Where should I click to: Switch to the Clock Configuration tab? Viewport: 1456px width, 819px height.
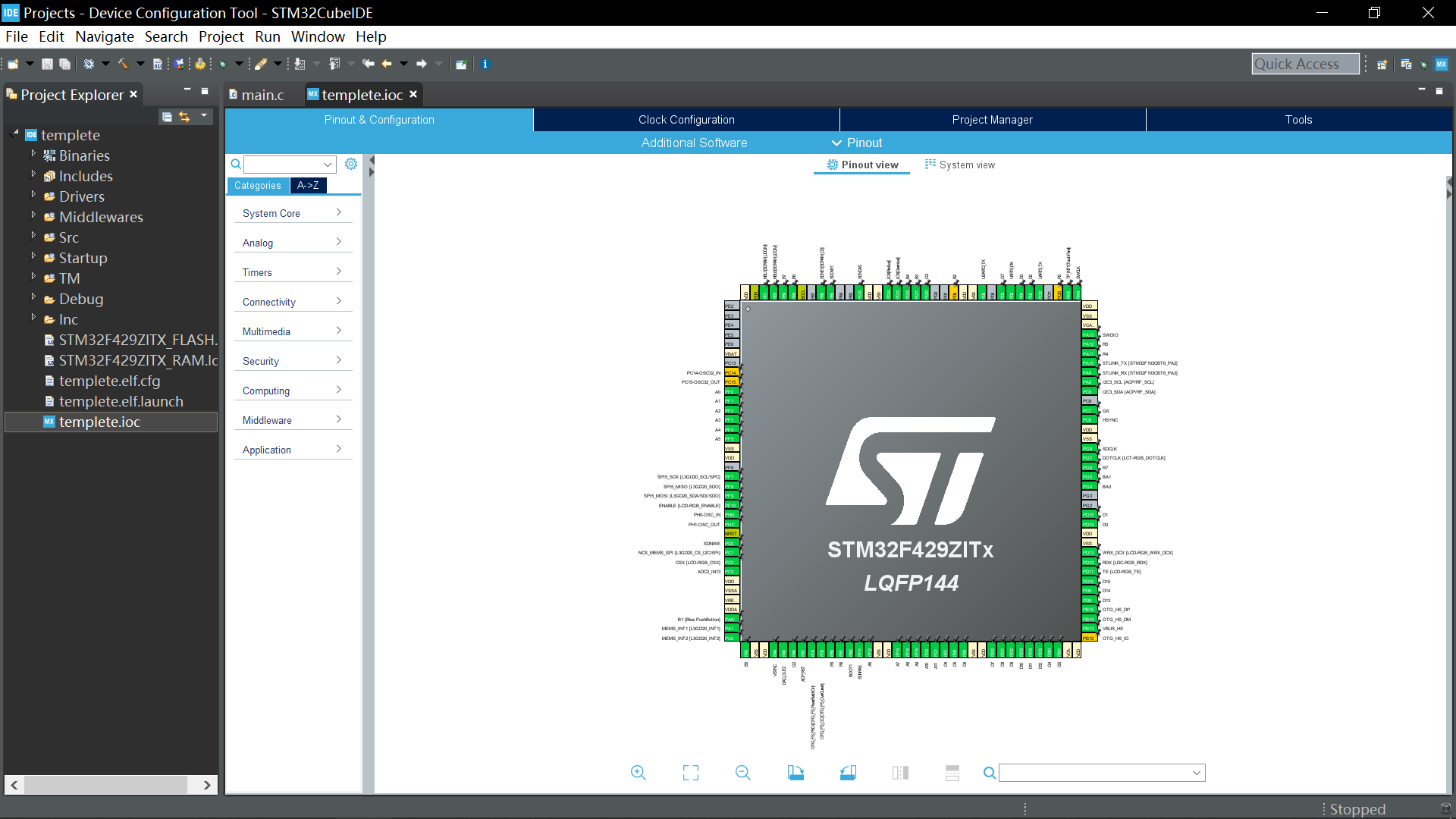click(685, 119)
